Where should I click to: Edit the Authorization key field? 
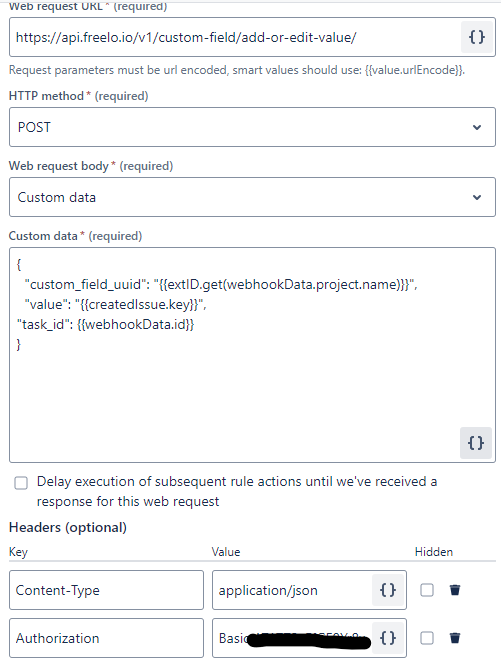point(106,638)
